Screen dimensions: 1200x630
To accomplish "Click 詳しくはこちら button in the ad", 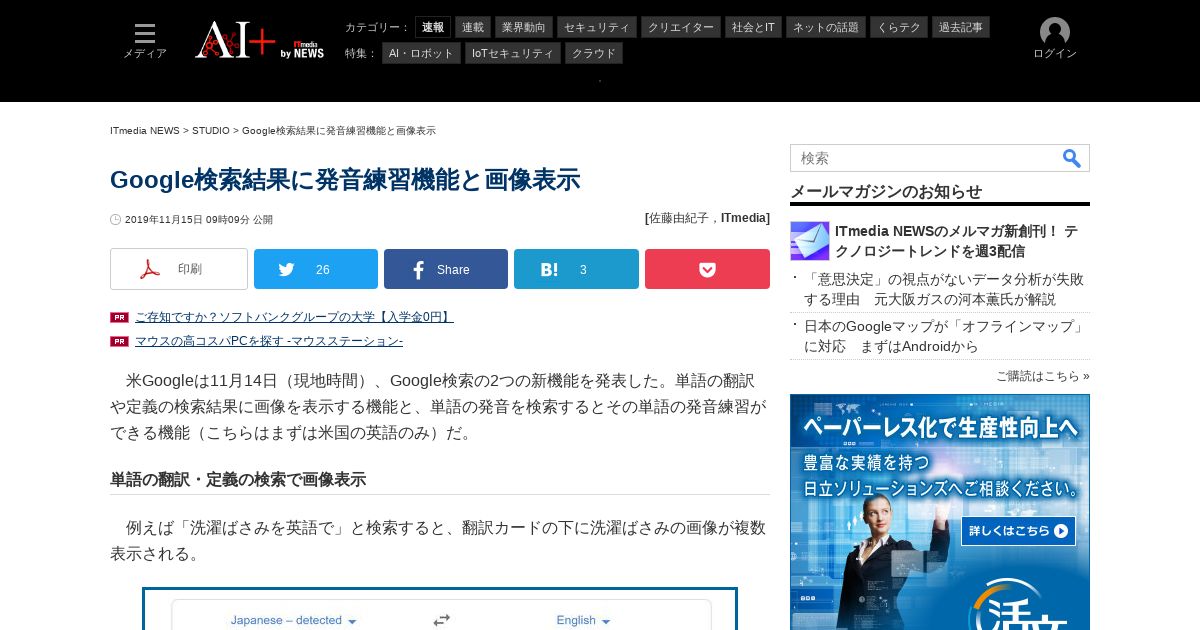I will coord(1018,531).
